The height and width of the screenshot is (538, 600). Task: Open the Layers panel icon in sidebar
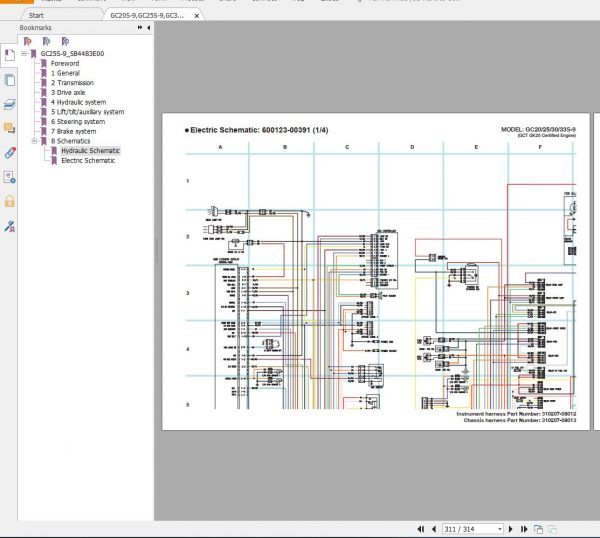tap(9, 104)
